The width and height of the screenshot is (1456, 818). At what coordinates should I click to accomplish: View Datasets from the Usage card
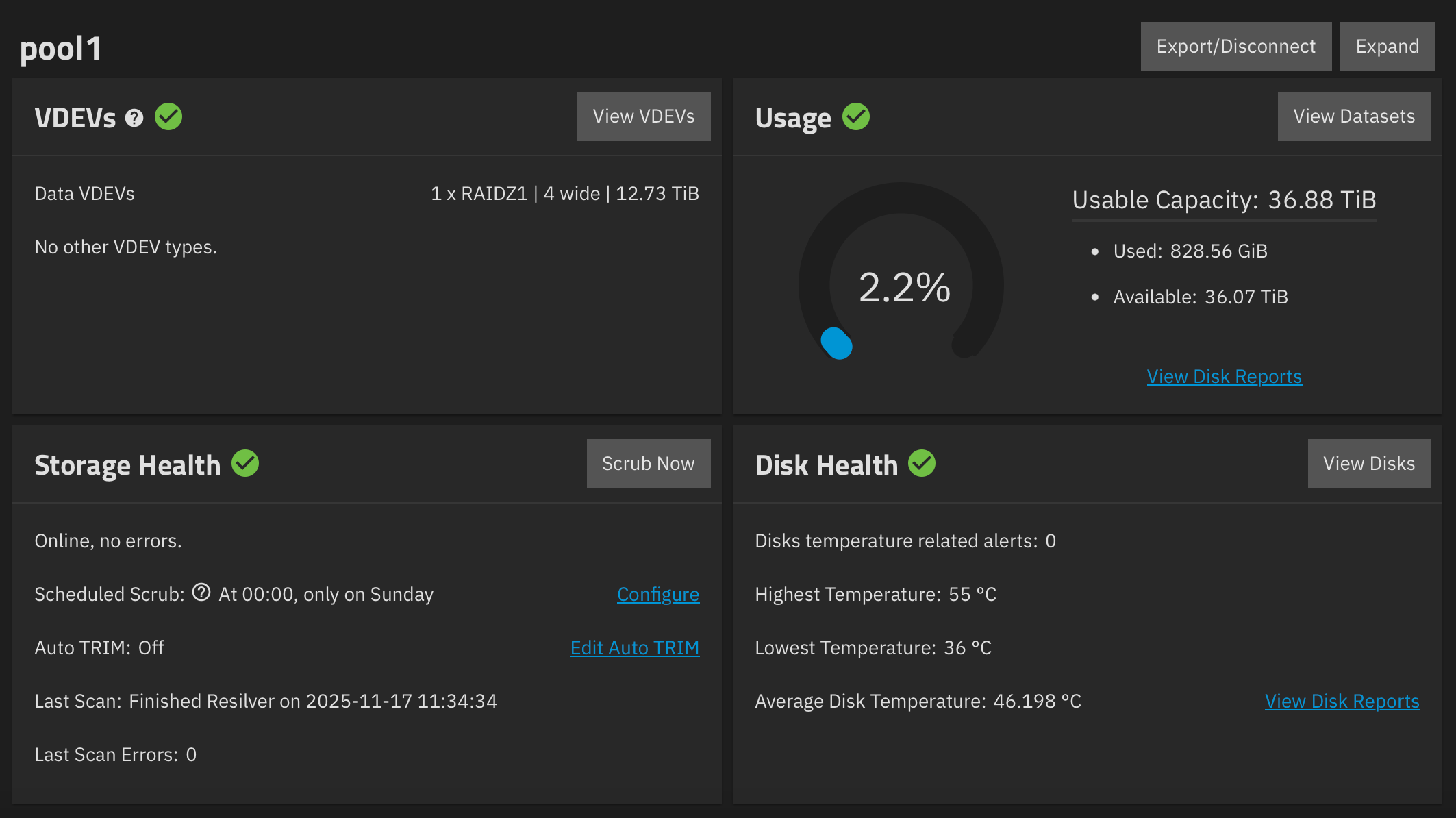click(x=1354, y=116)
